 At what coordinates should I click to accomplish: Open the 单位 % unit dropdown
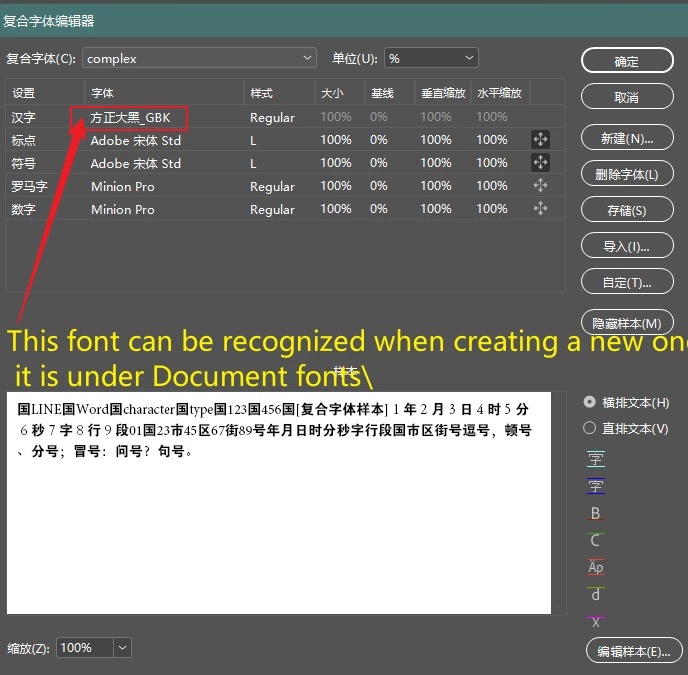[x=431, y=58]
